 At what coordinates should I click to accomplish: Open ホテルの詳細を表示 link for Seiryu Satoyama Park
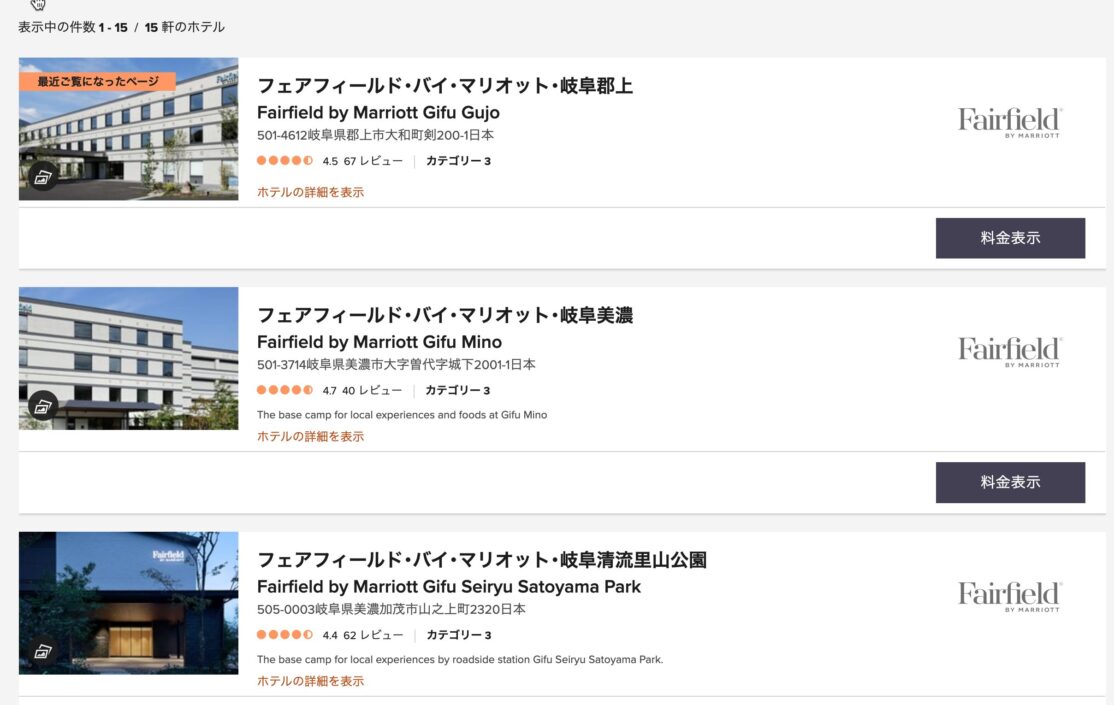coord(310,681)
